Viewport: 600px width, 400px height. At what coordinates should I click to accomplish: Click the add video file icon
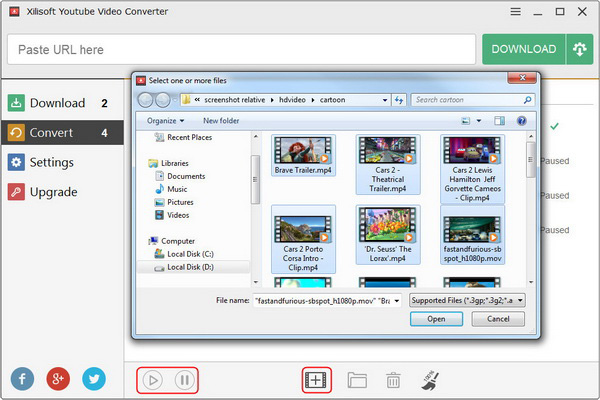[316, 380]
